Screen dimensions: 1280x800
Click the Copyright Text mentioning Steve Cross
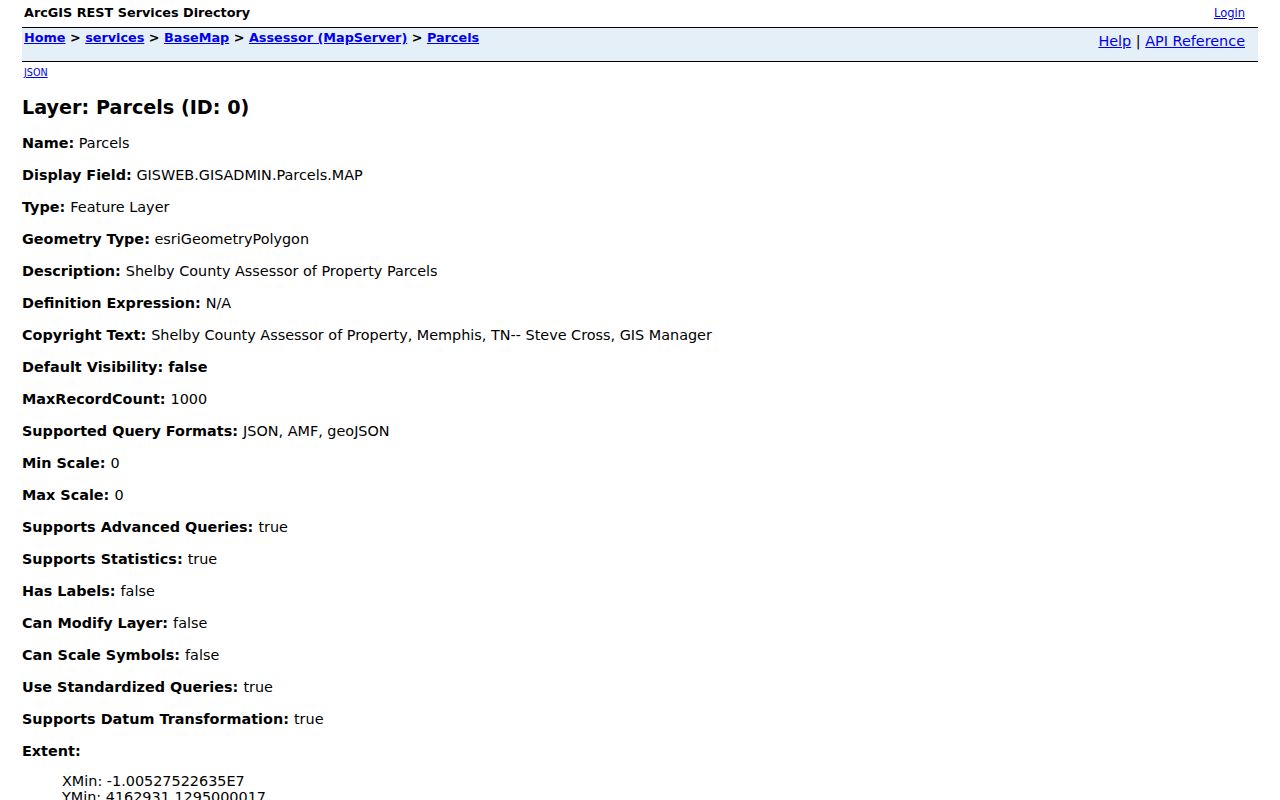point(432,335)
